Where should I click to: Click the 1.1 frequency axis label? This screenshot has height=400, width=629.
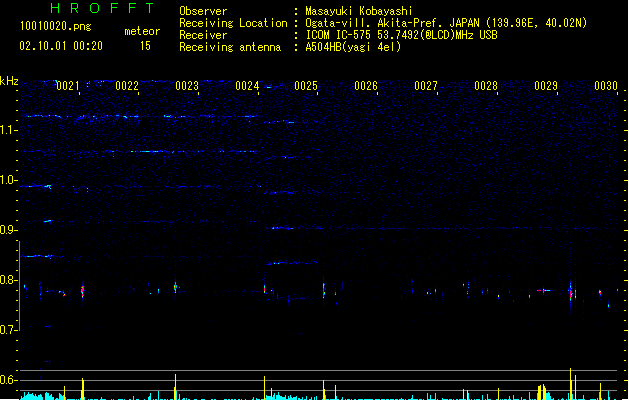click(x=8, y=130)
